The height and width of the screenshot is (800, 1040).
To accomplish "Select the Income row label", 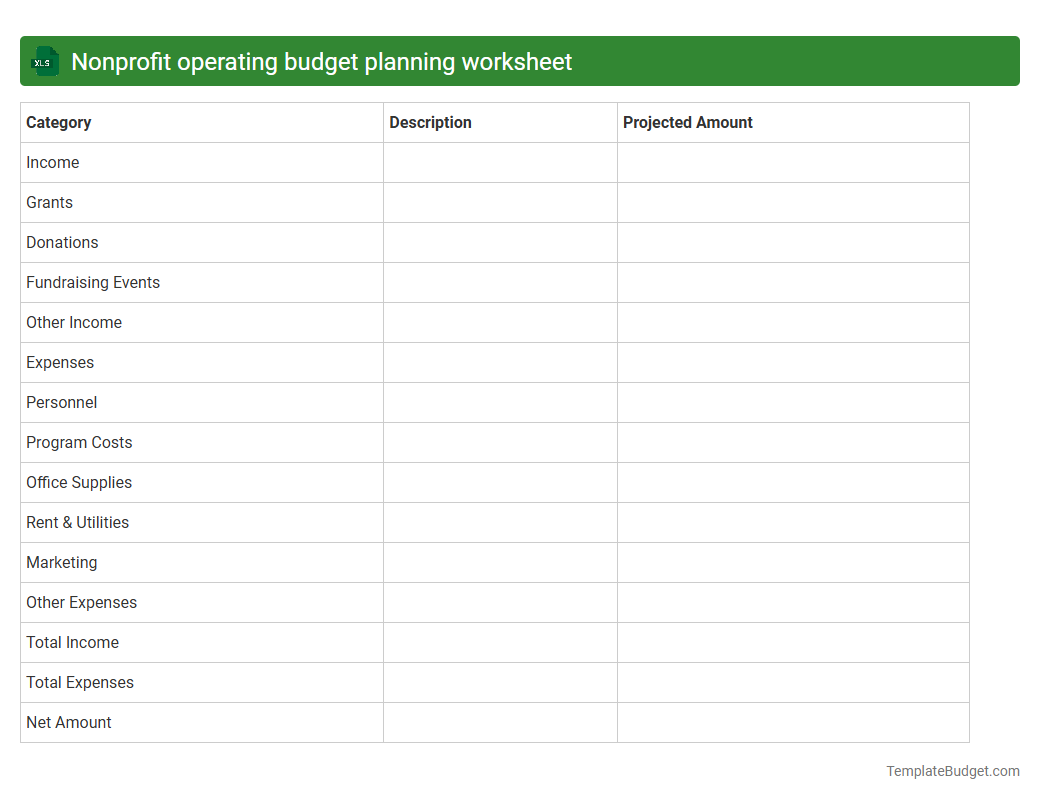I will [x=52, y=162].
